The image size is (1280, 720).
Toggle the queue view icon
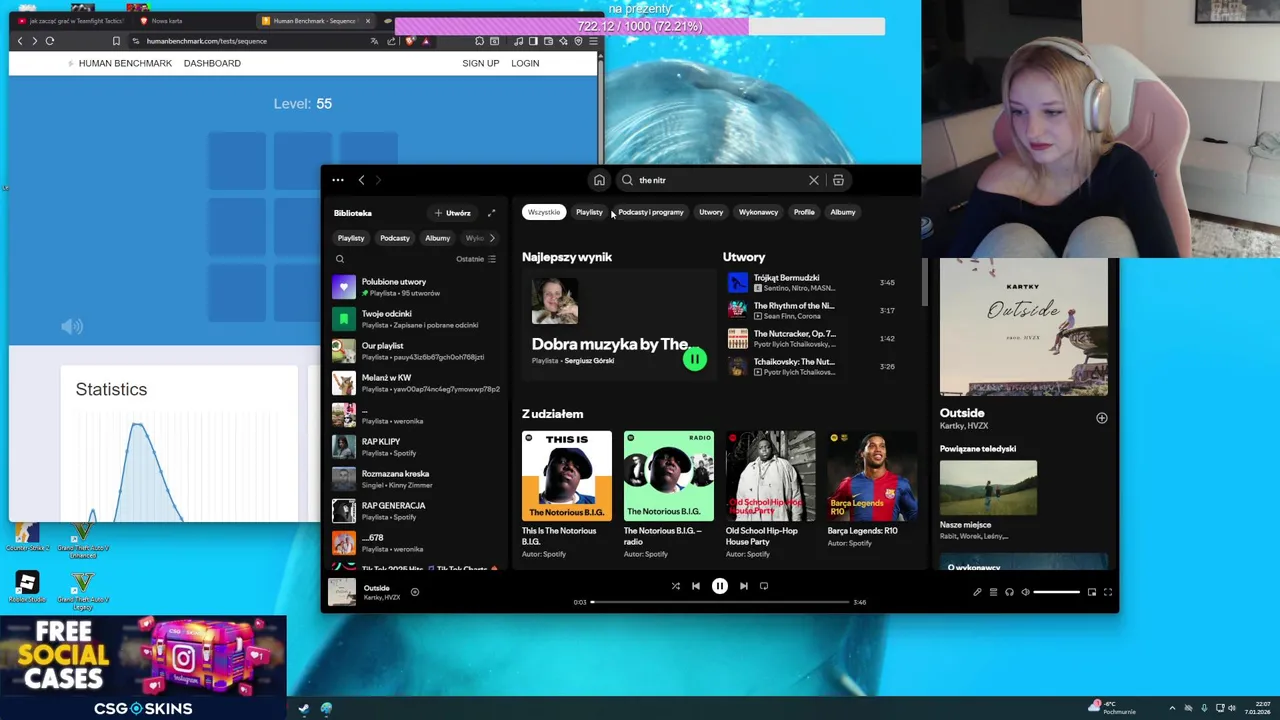point(993,592)
